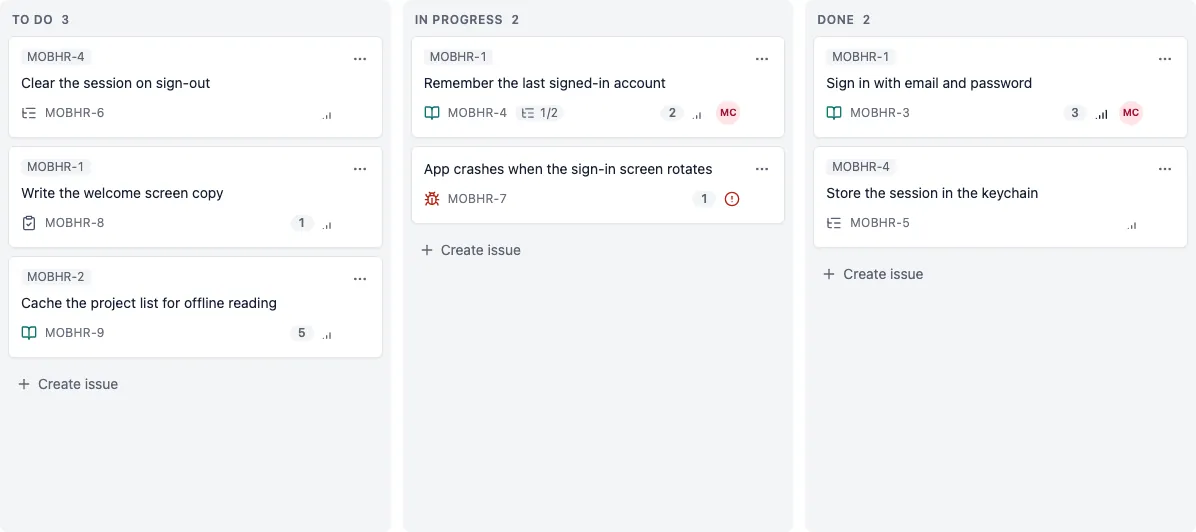Click MOBHR-1 parent tag on Remember last signed-in card
The height and width of the screenshot is (532, 1196).
click(x=458, y=56)
